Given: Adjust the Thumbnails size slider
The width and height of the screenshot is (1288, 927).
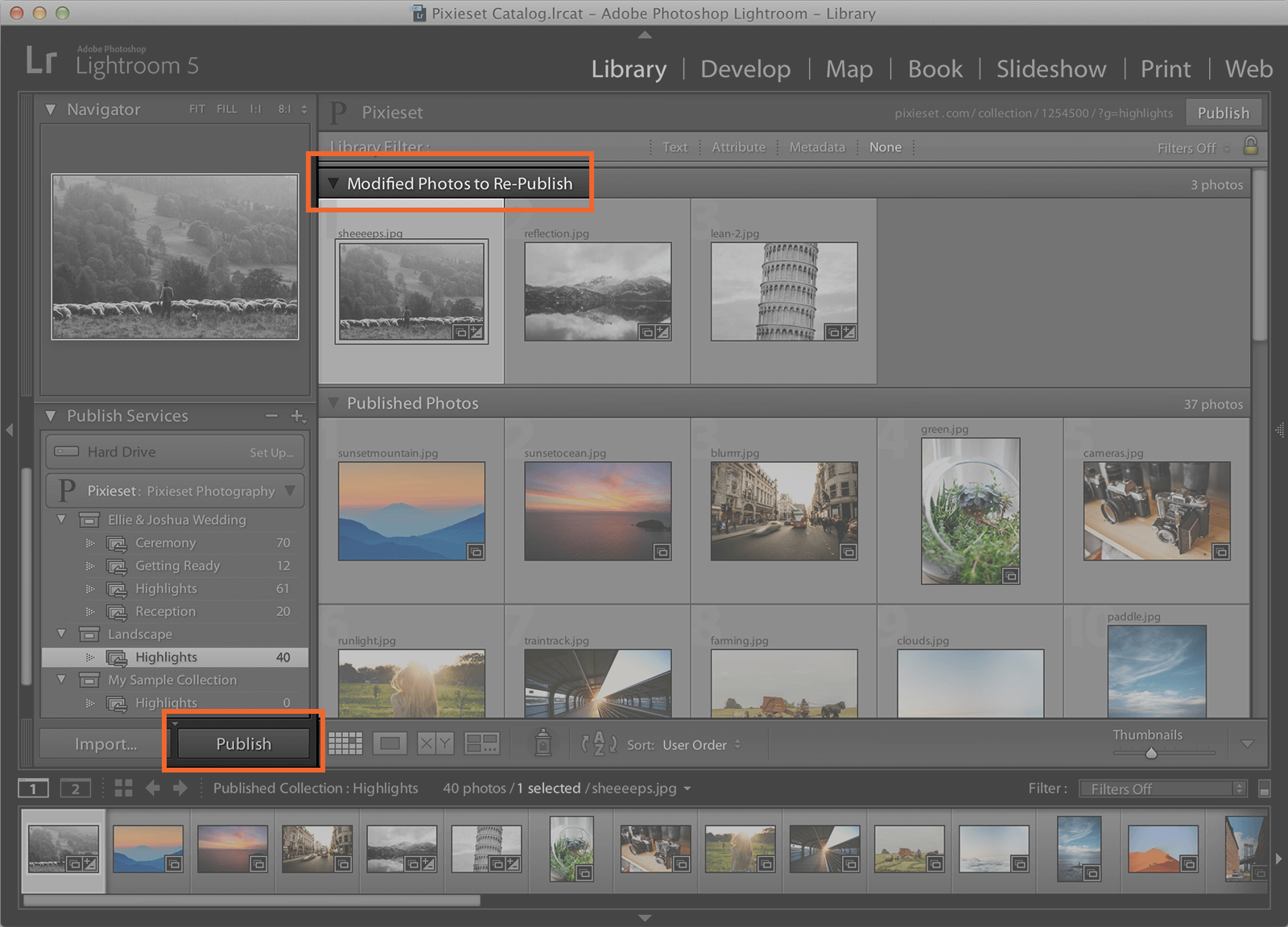Looking at the screenshot, I should (1150, 752).
